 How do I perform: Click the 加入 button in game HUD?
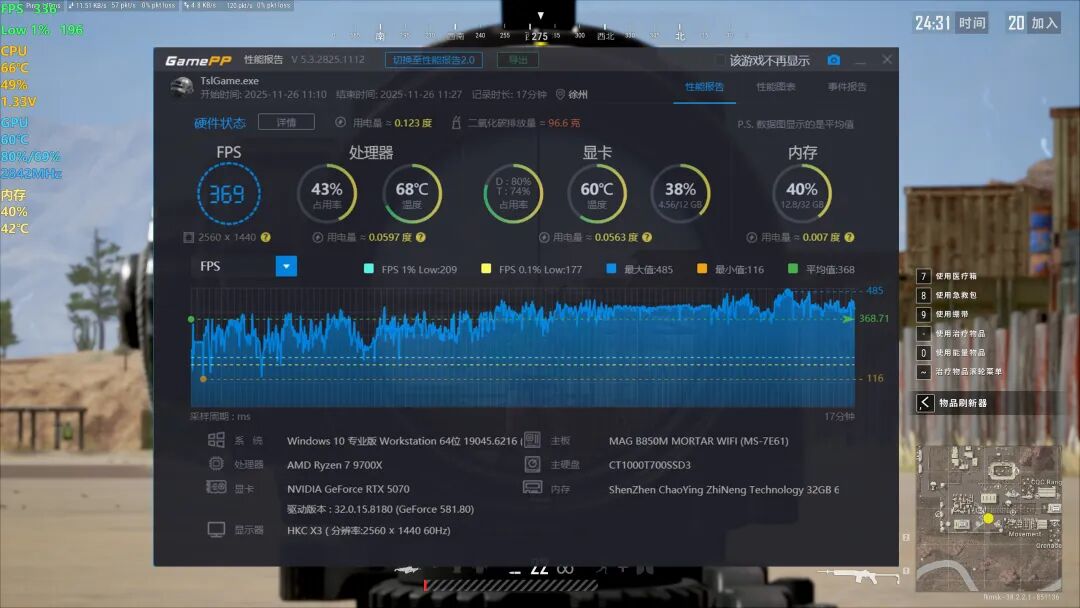point(1044,23)
